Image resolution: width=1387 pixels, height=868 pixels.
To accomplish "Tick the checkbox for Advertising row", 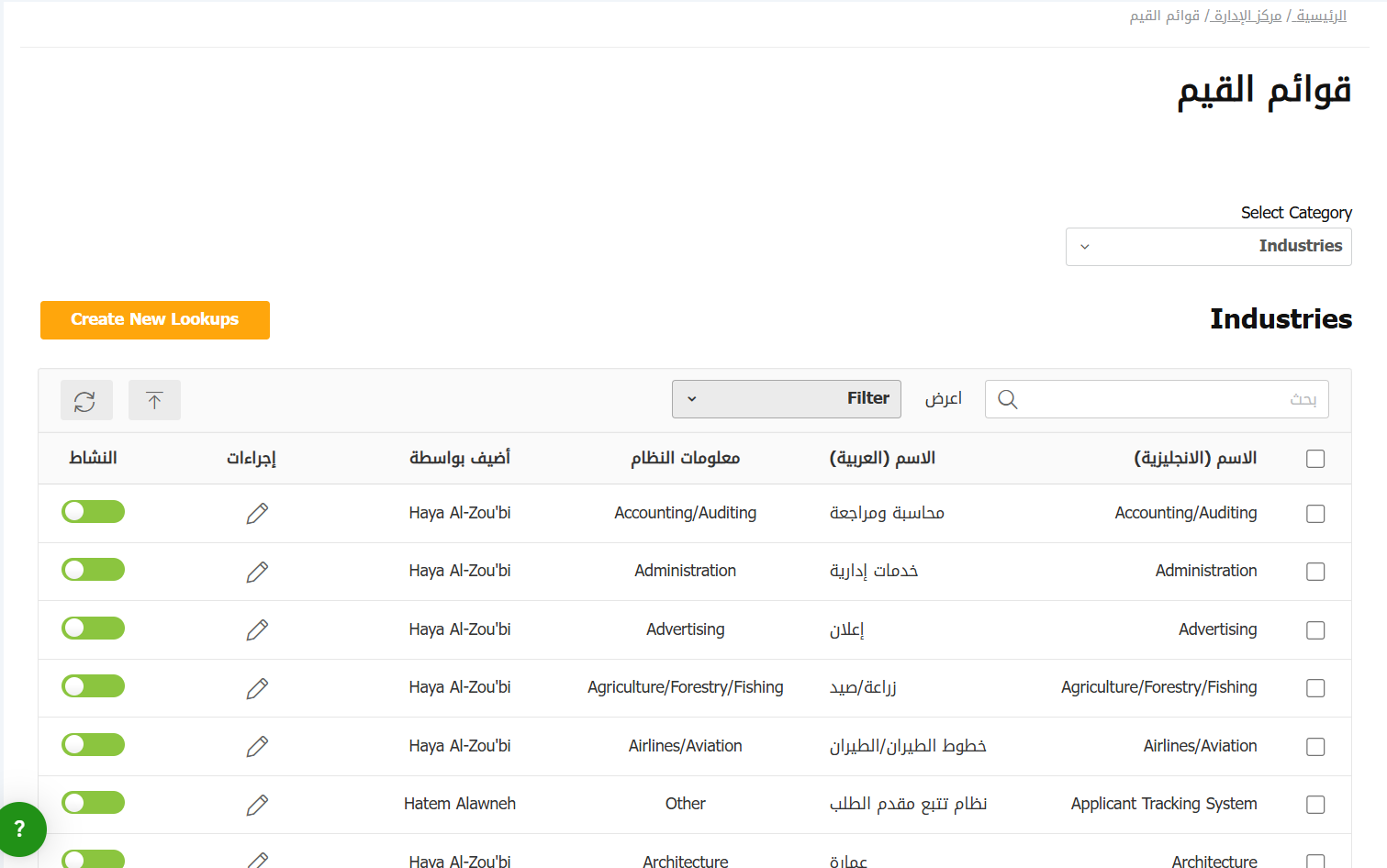I will click(x=1315, y=630).
